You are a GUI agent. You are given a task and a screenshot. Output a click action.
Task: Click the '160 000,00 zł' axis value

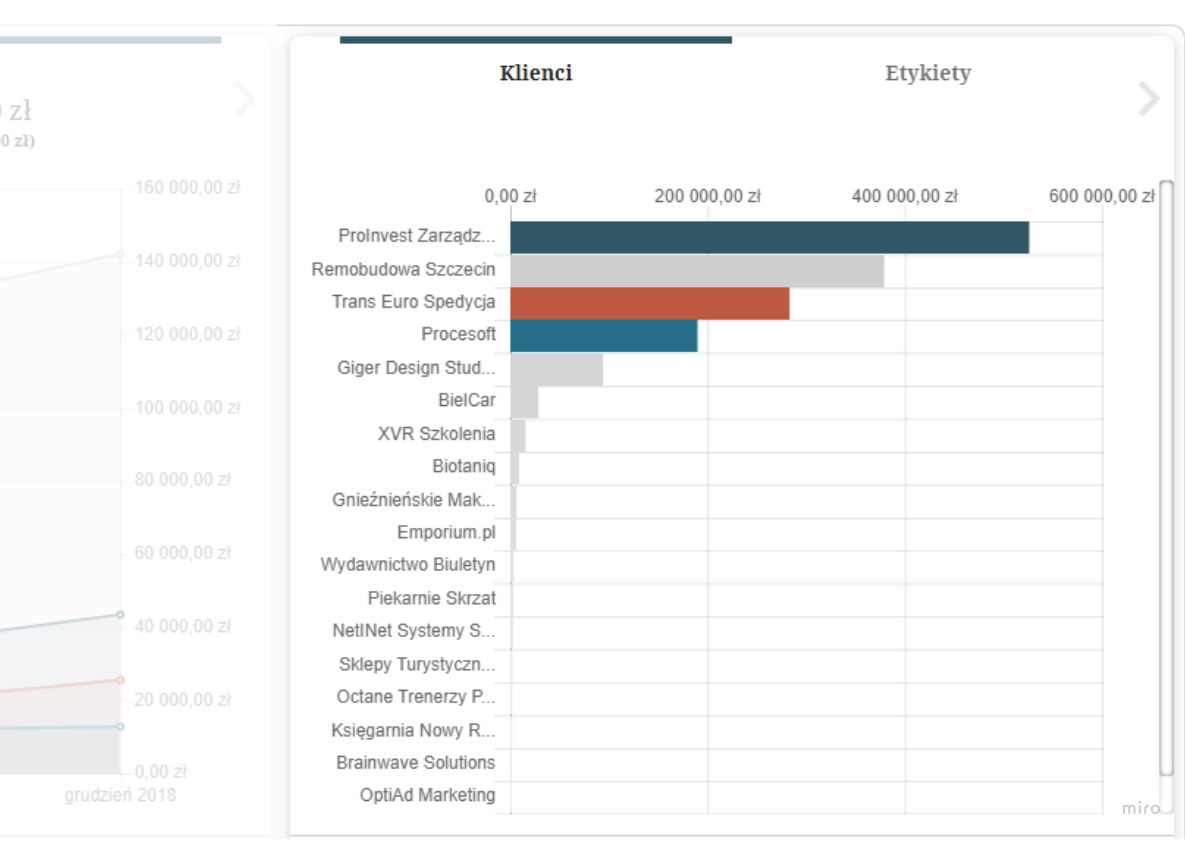click(187, 187)
